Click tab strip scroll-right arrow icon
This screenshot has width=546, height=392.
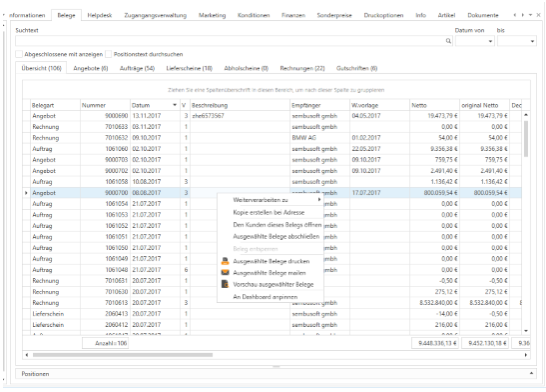pos(523,15)
